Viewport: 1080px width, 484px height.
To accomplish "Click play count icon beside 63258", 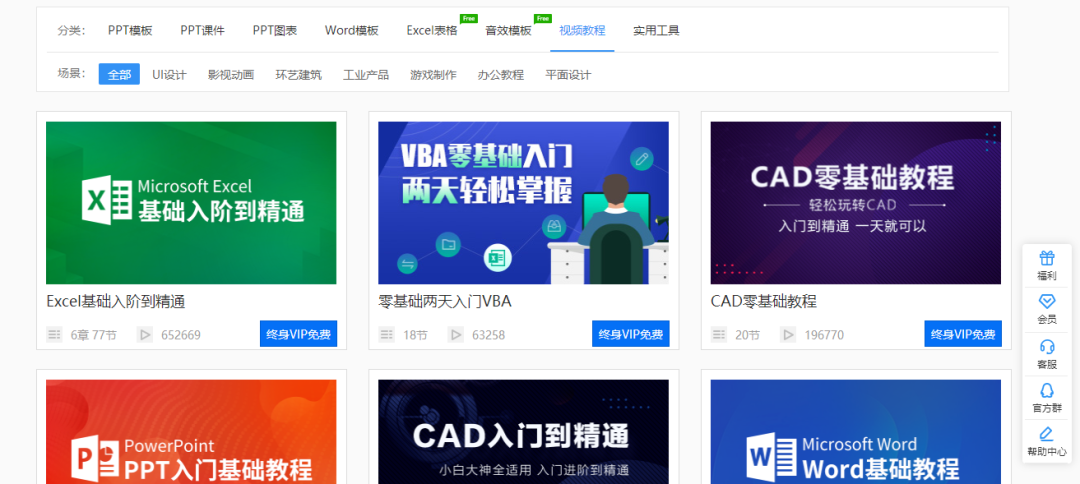I will coord(455,335).
